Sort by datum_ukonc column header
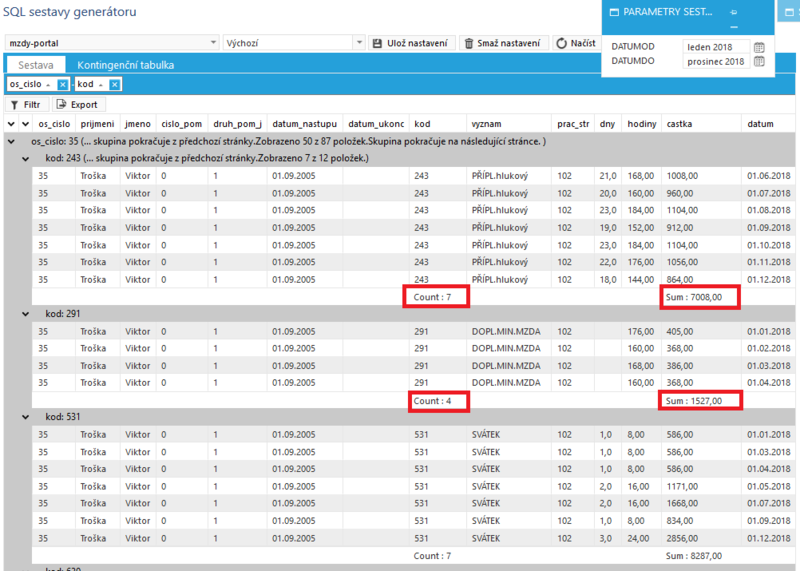This screenshot has height=571, width=800. (376, 123)
